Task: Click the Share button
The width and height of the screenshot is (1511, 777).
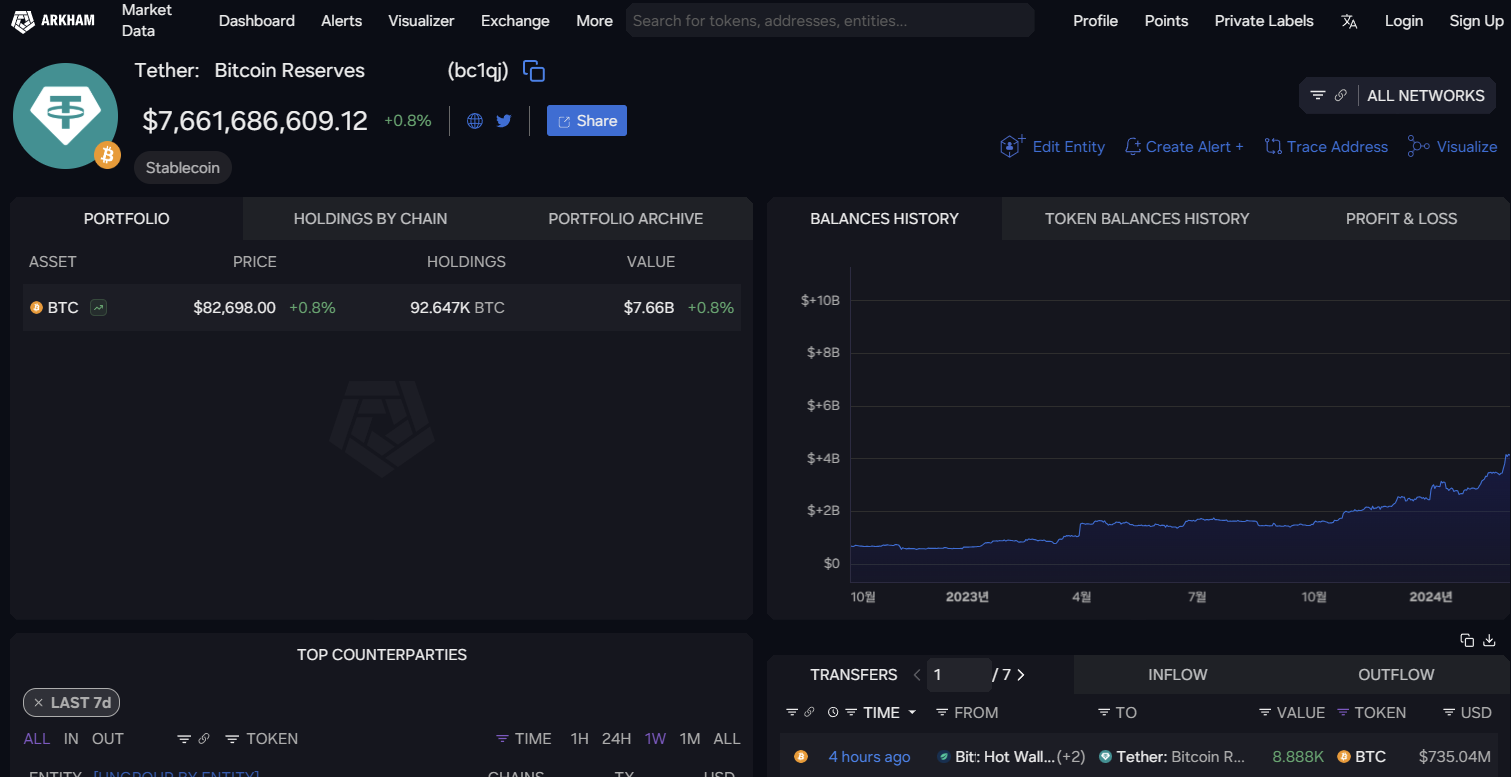Action: pyautogui.click(x=586, y=120)
